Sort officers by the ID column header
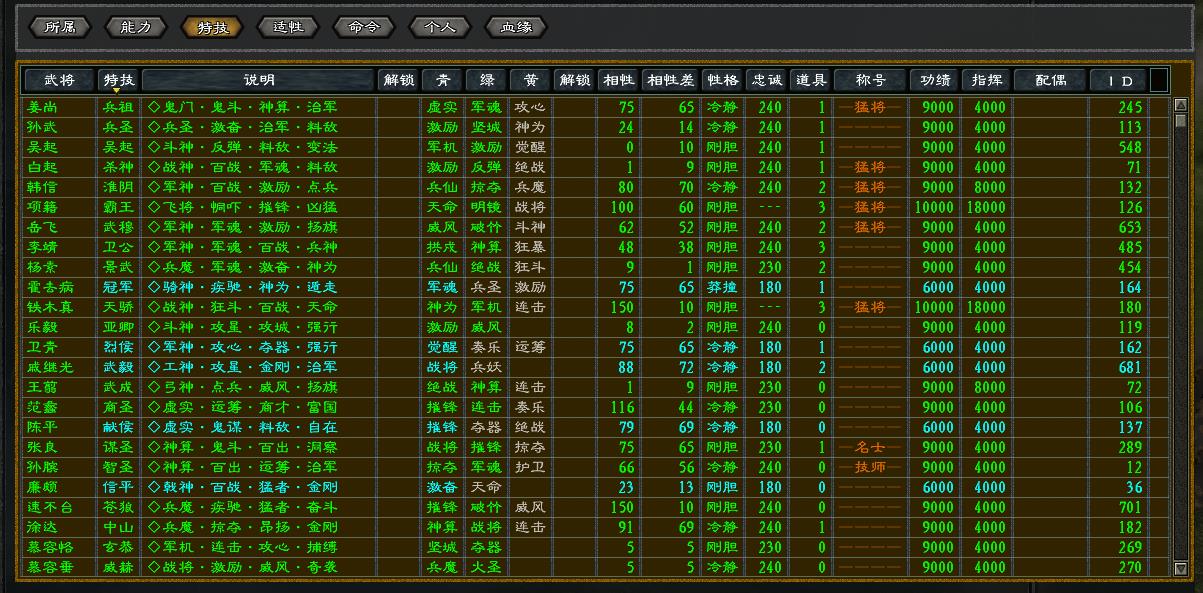This screenshot has width=1203, height=593. 1125,80
